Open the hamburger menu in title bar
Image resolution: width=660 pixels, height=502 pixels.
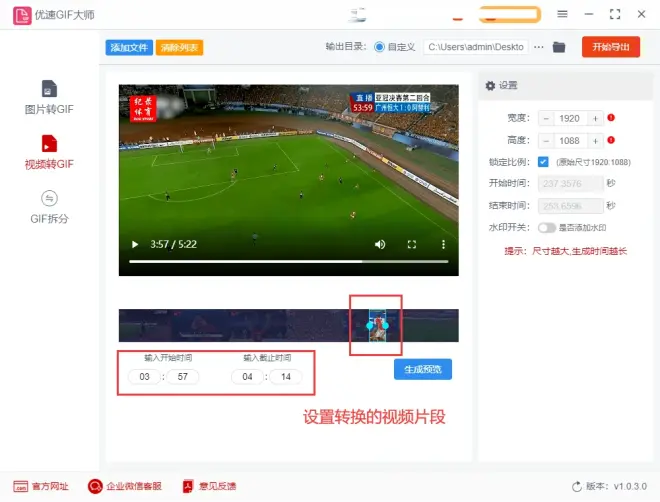coord(562,14)
